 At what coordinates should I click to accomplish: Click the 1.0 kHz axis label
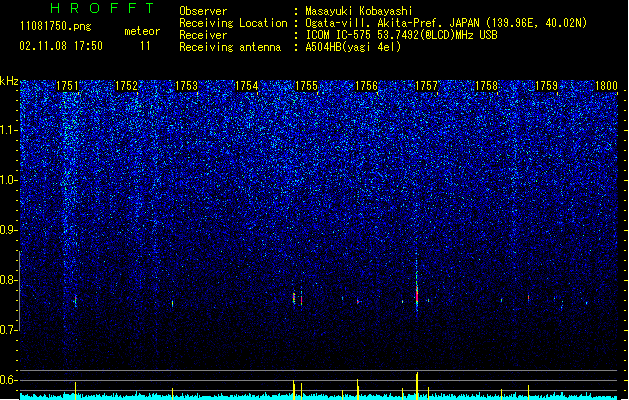(9, 180)
